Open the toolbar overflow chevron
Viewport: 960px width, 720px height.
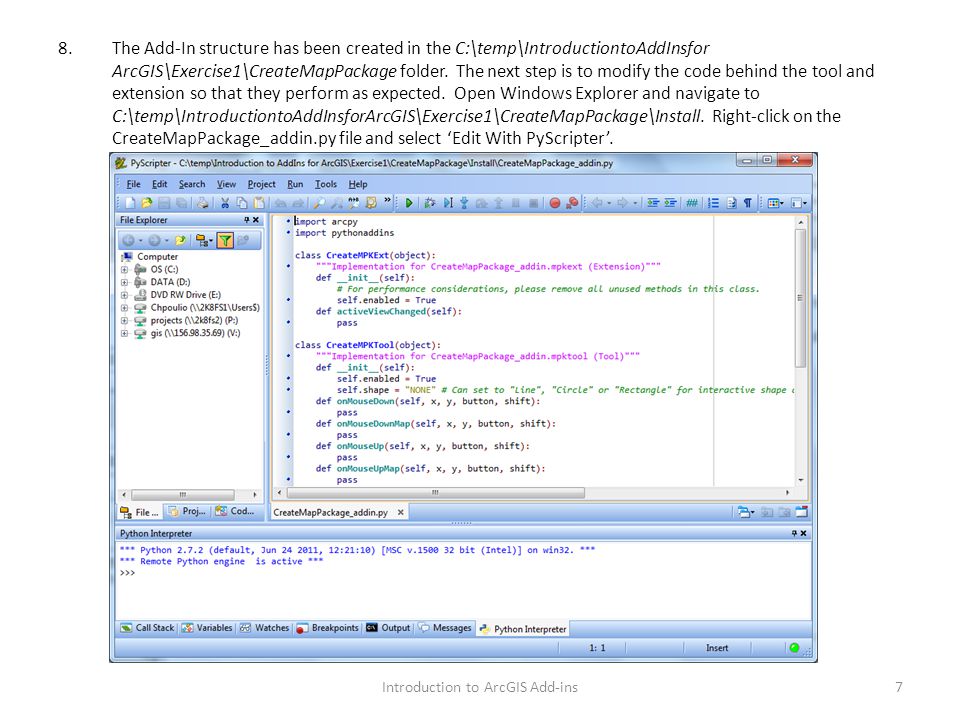click(388, 200)
